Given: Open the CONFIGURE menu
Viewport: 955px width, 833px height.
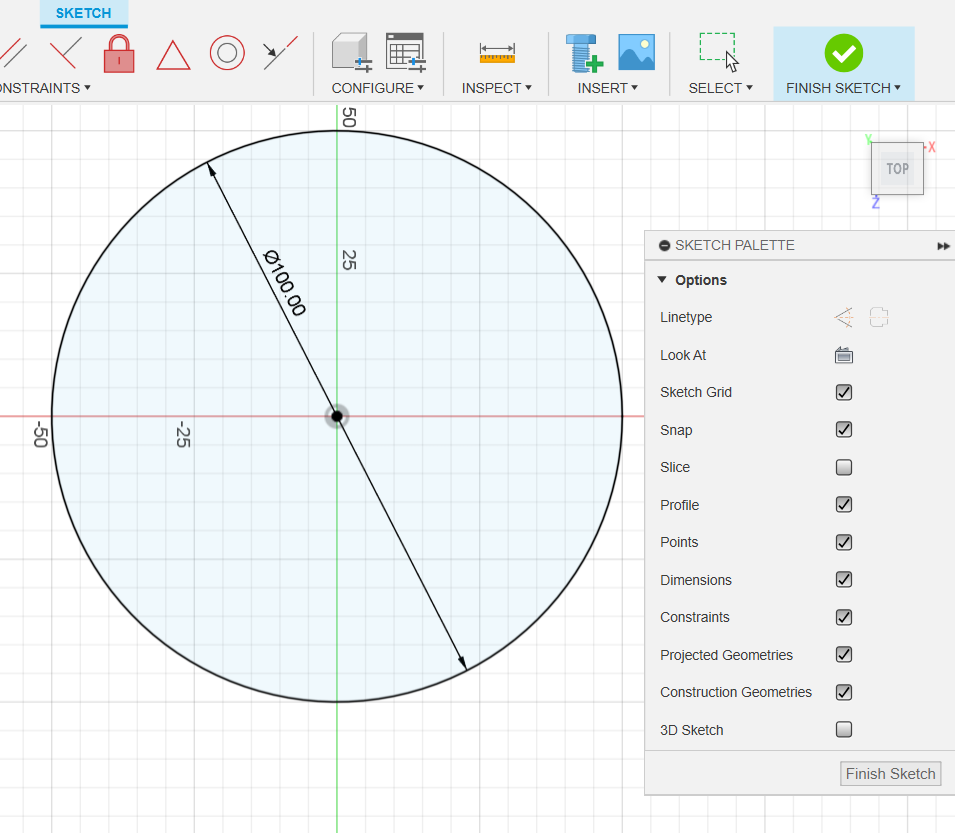Looking at the screenshot, I should 377,88.
